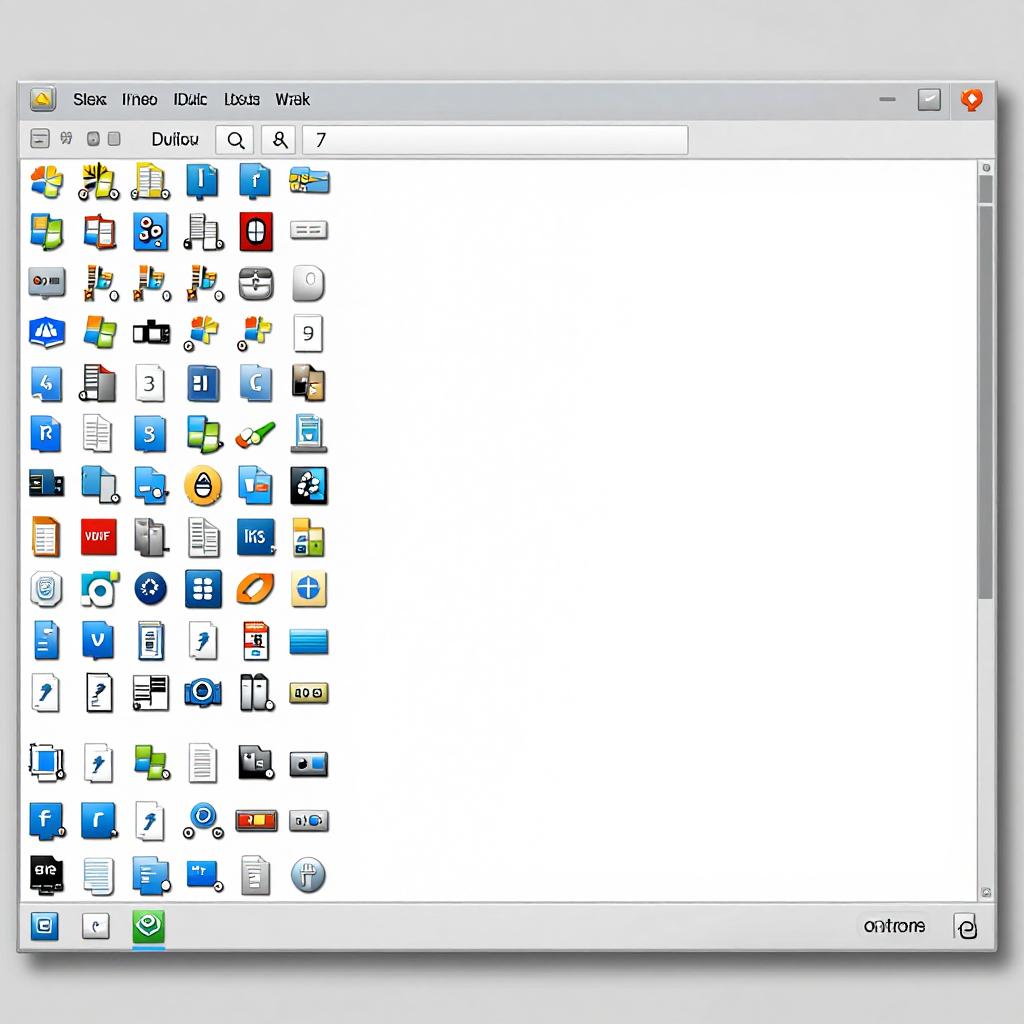Click the magnifying glass search button
This screenshot has width=1024, height=1024.
235,140
